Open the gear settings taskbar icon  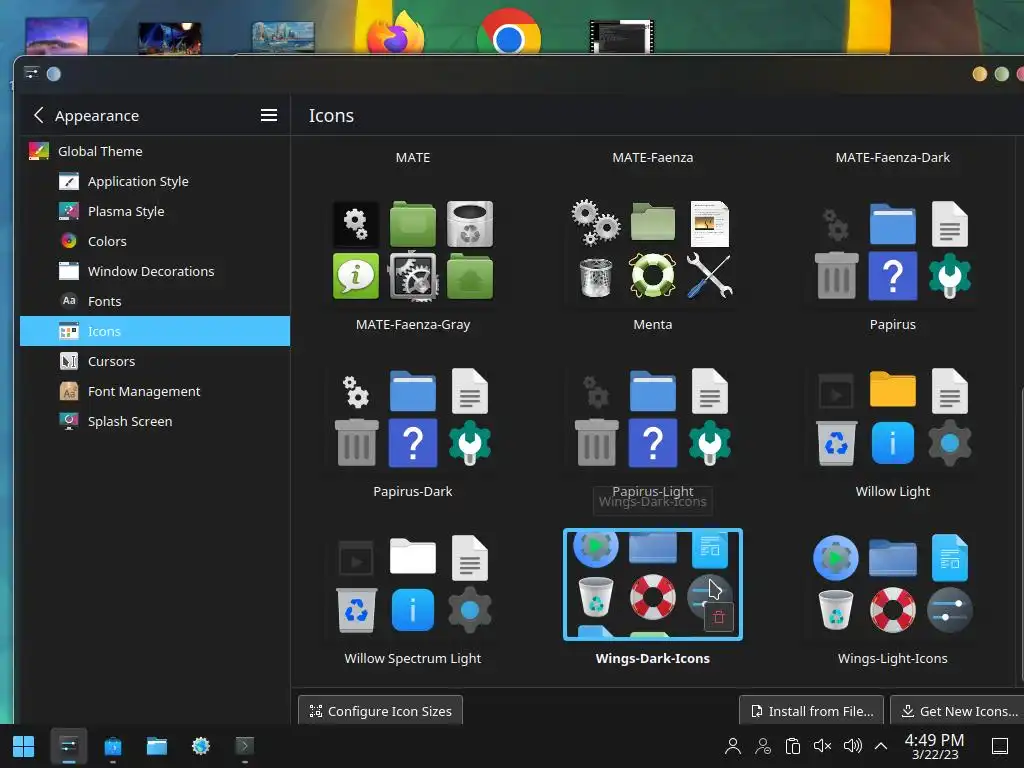tap(200, 746)
